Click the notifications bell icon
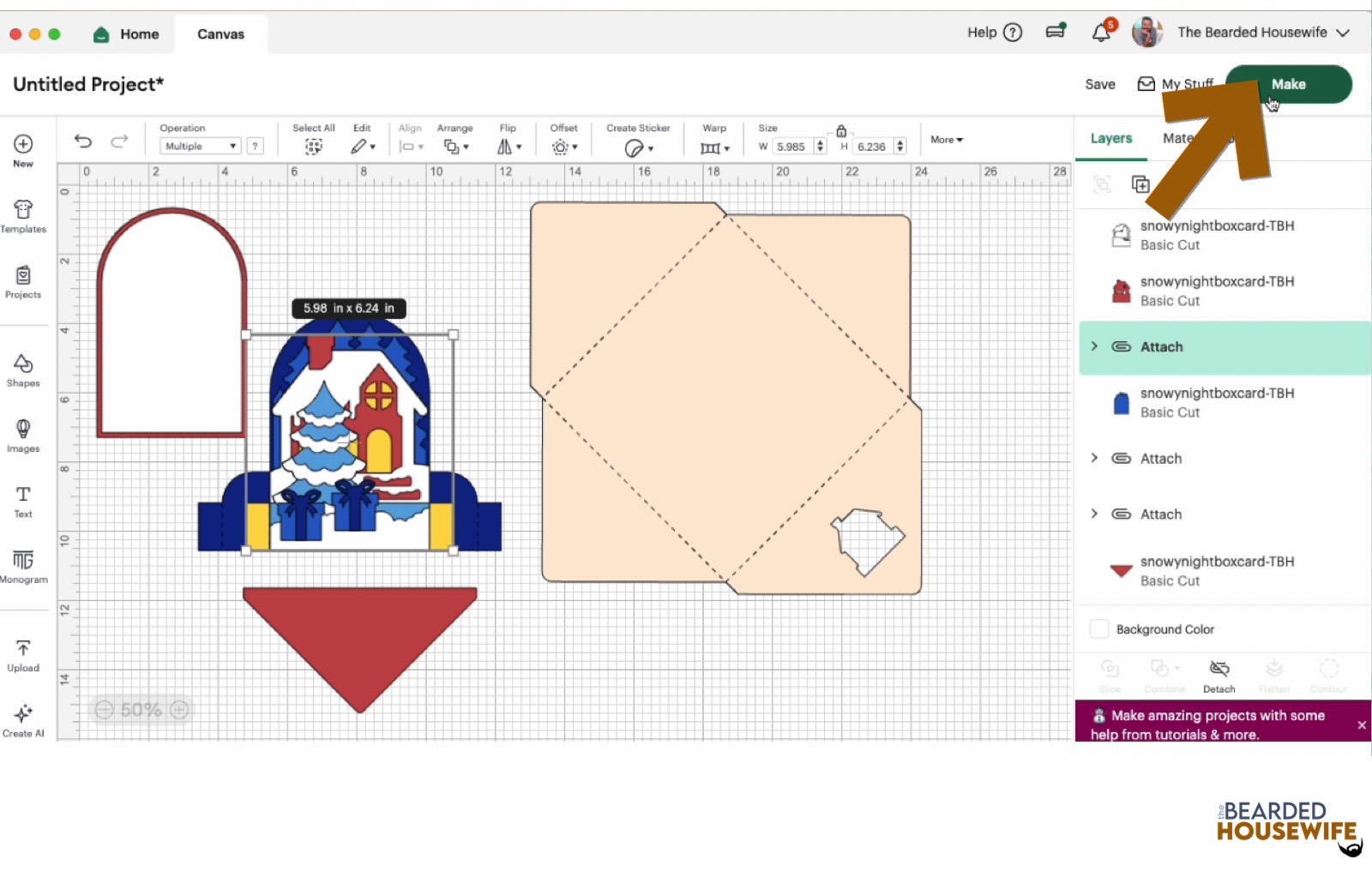Image resolution: width=1372 pixels, height=872 pixels. (x=1101, y=33)
